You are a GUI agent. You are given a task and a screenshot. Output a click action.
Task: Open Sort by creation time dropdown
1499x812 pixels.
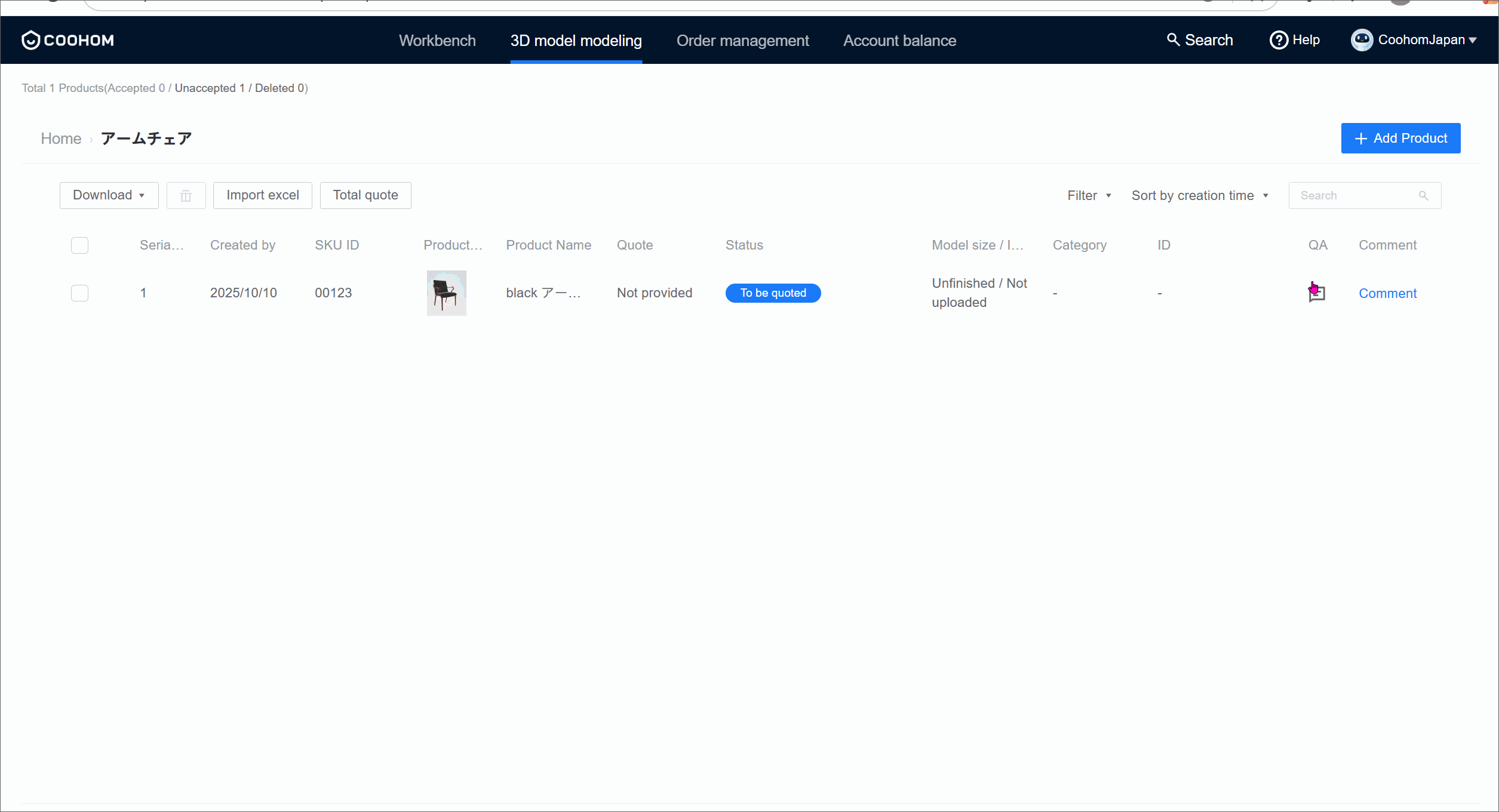pyautogui.click(x=1200, y=195)
